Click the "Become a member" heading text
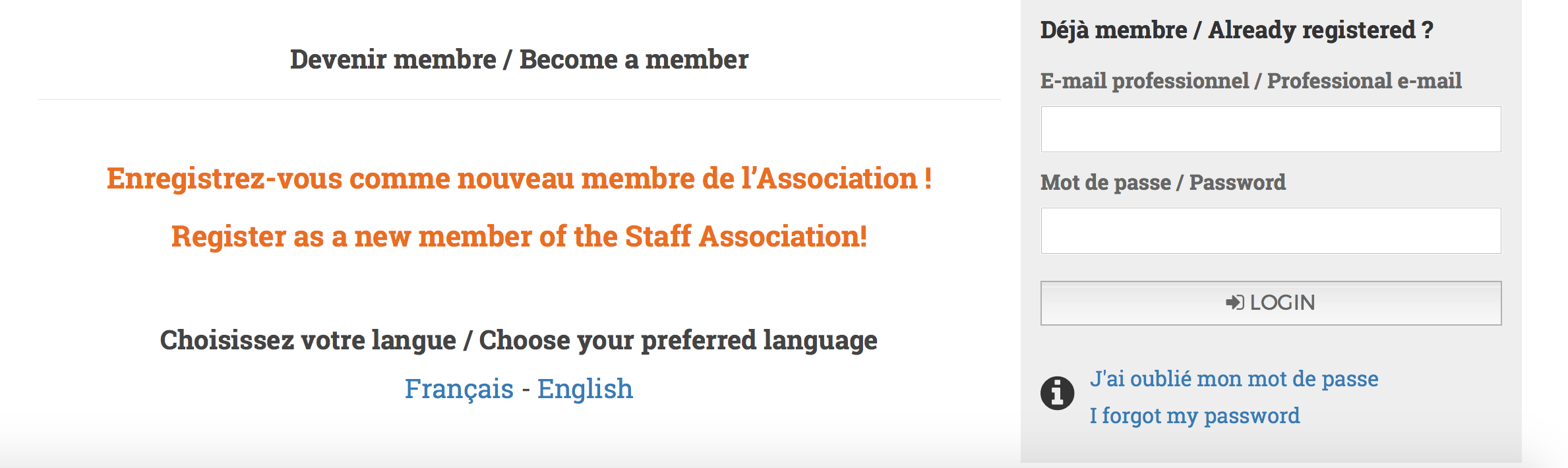 pos(634,60)
